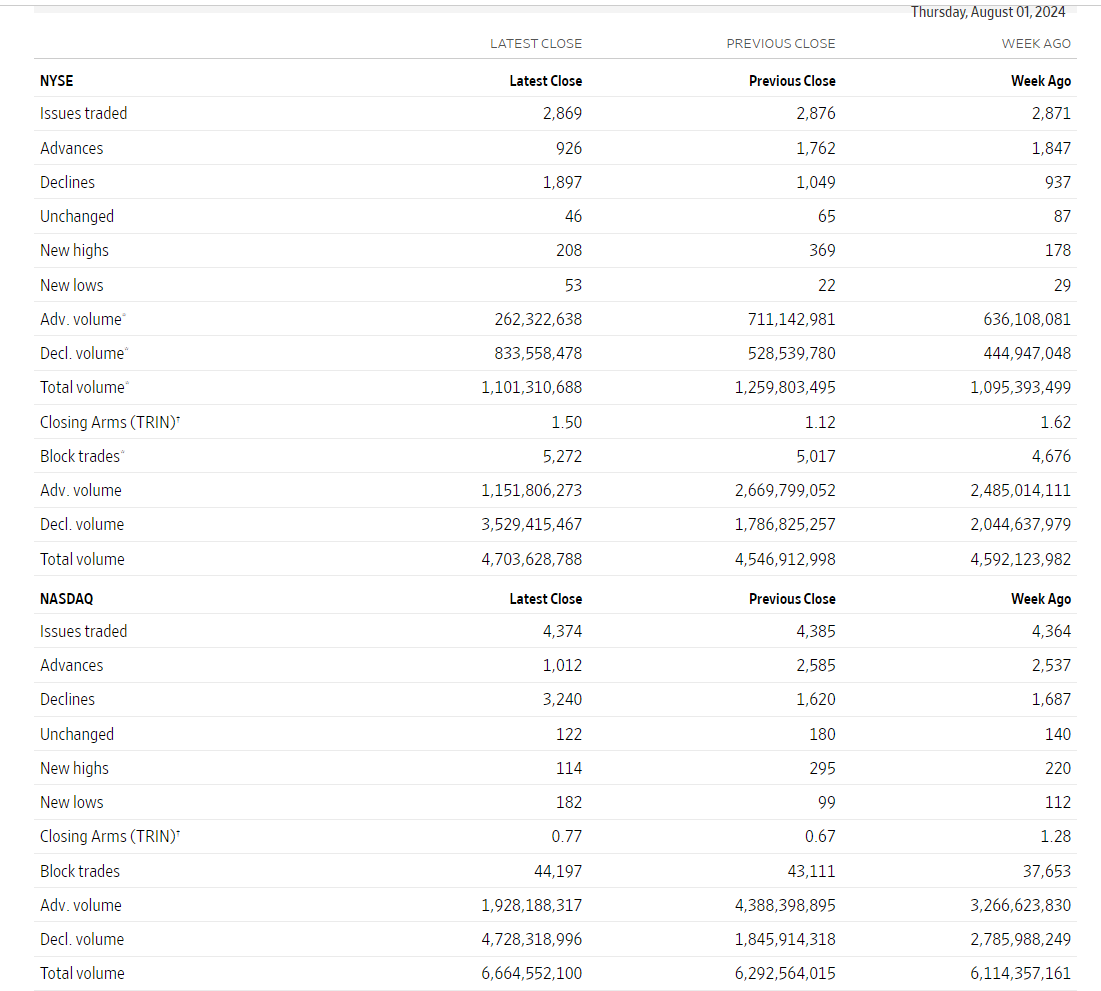Click the NASDAQ advancing volume value 1,928,188,317

532,905
